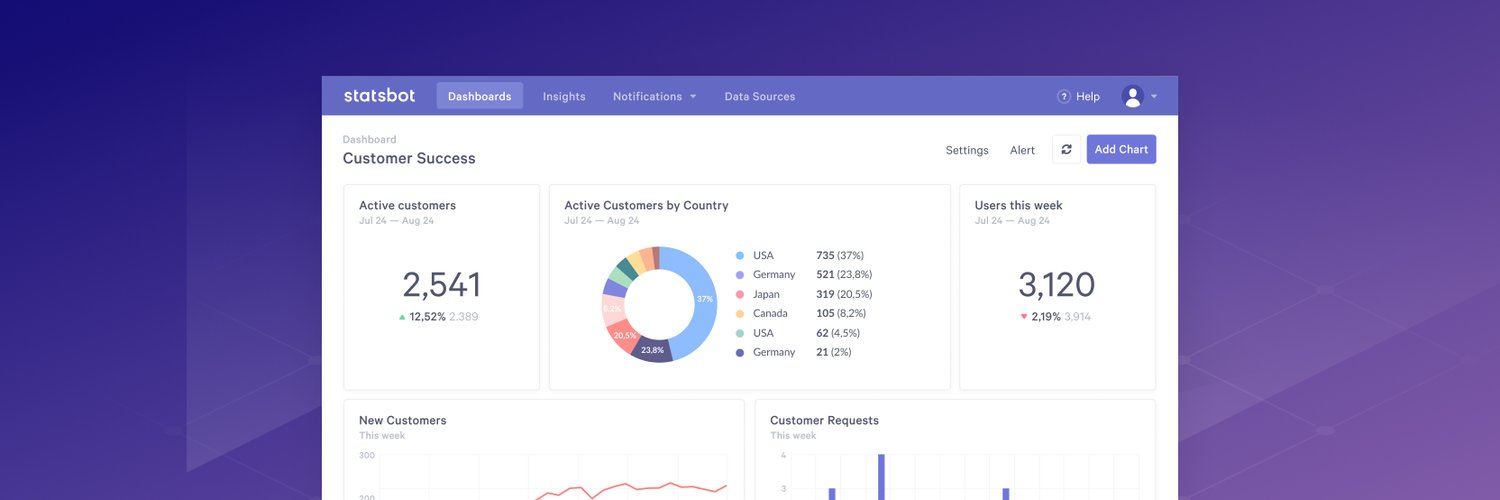
Task: Click the dark navy Germany legend dot
Action: 739,352
